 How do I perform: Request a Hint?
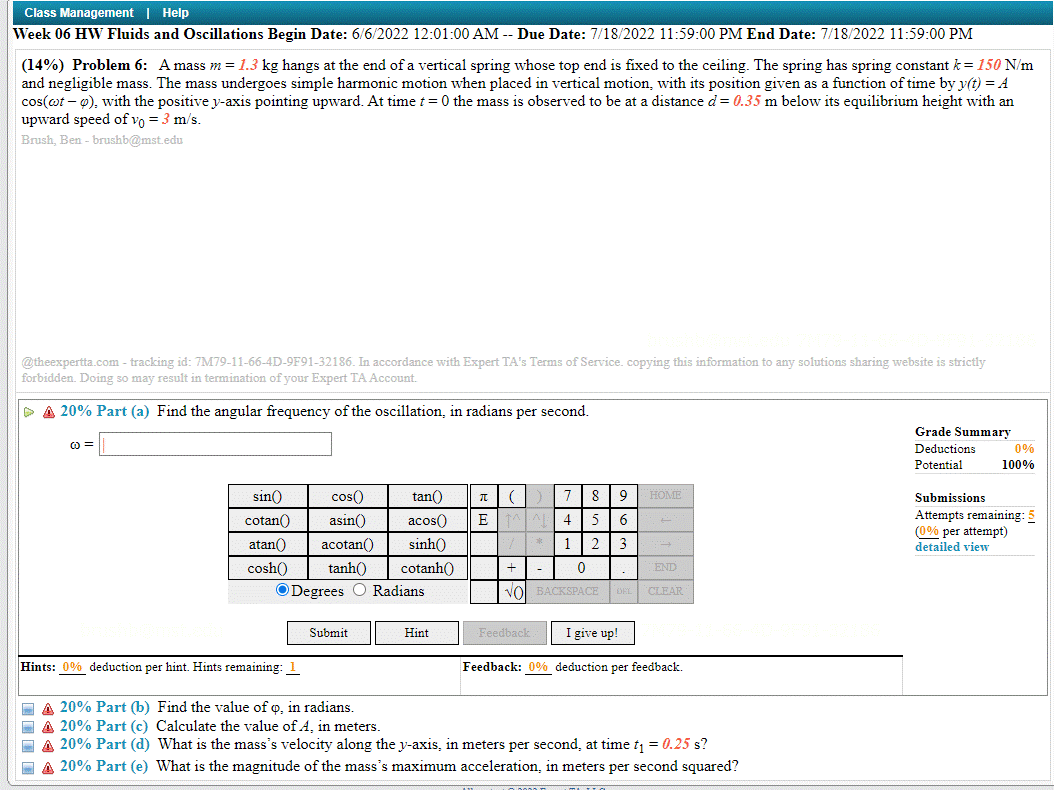pyautogui.click(x=417, y=633)
